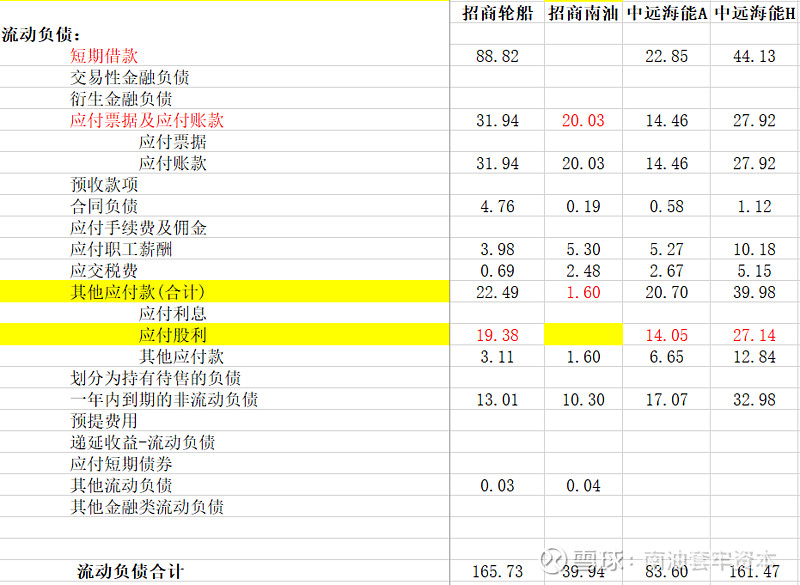Select the indented 应付账款 sub-row label
This screenshot has height=585, width=800.
pyautogui.click(x=172, y=163)
